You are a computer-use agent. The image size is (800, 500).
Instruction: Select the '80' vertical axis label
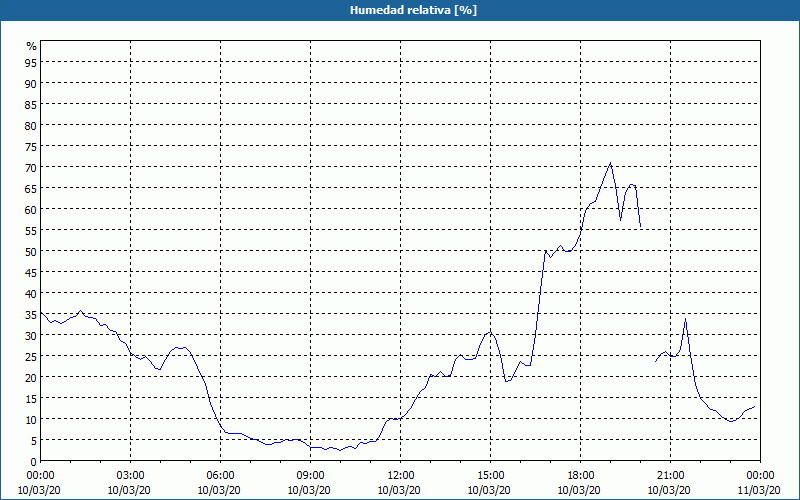pos(31,125)
